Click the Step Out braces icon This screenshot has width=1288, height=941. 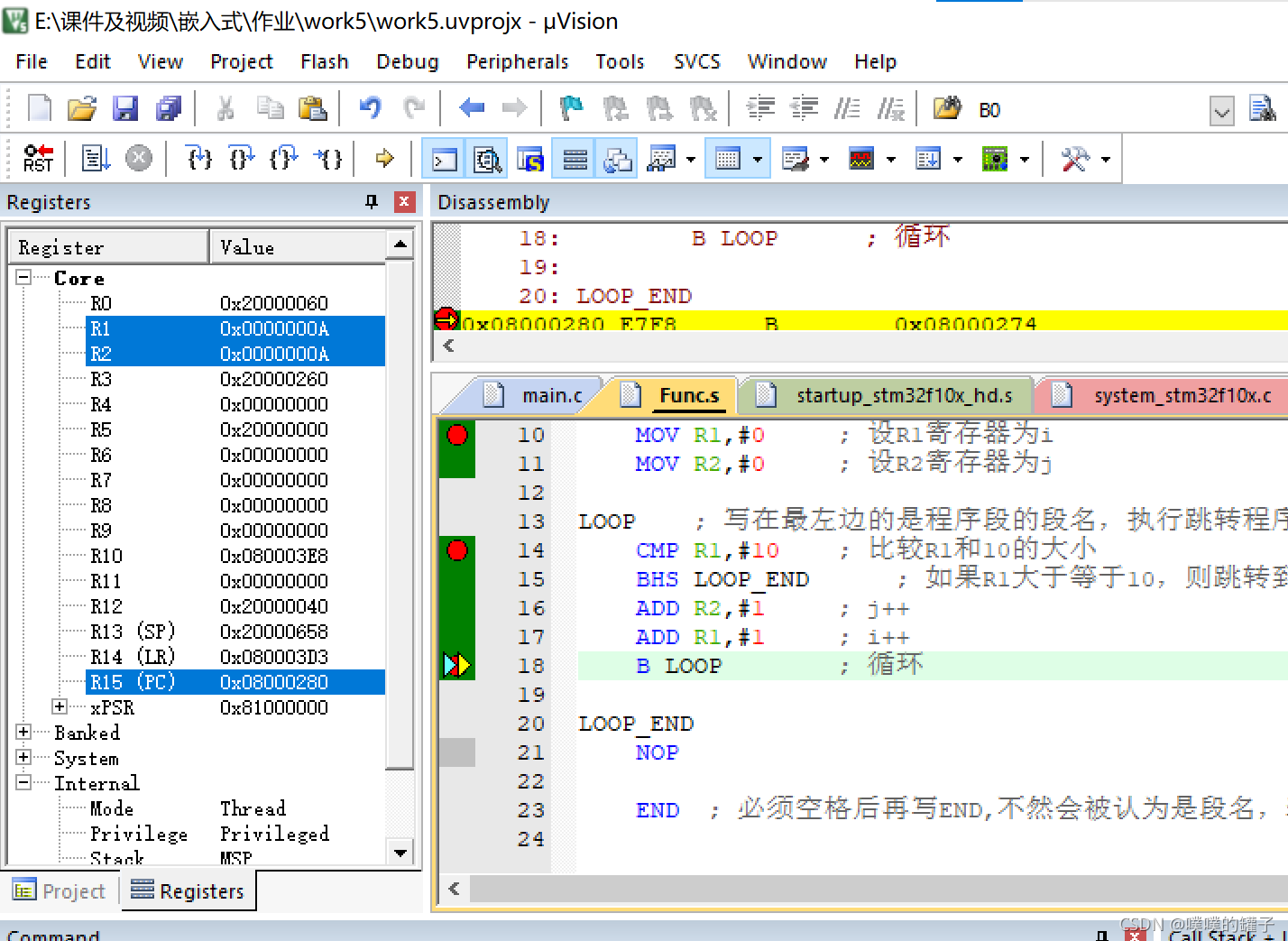tap(284, 159)
